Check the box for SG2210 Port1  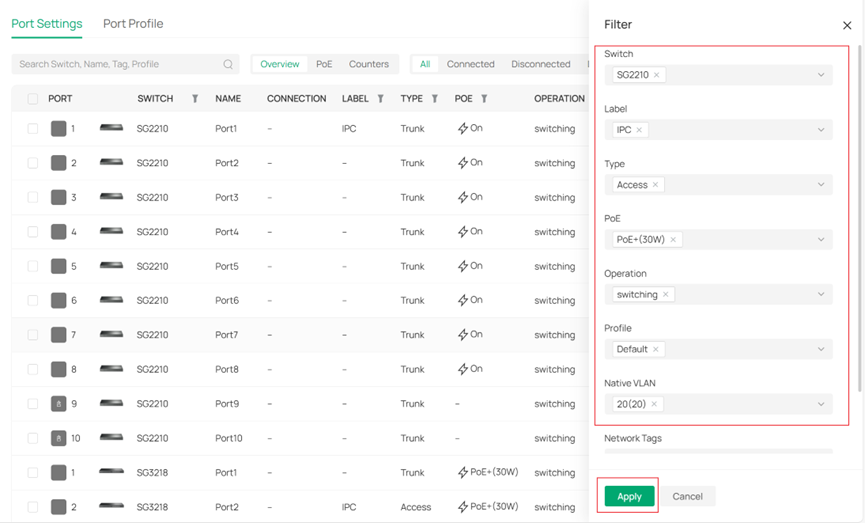tap(33, 129)
